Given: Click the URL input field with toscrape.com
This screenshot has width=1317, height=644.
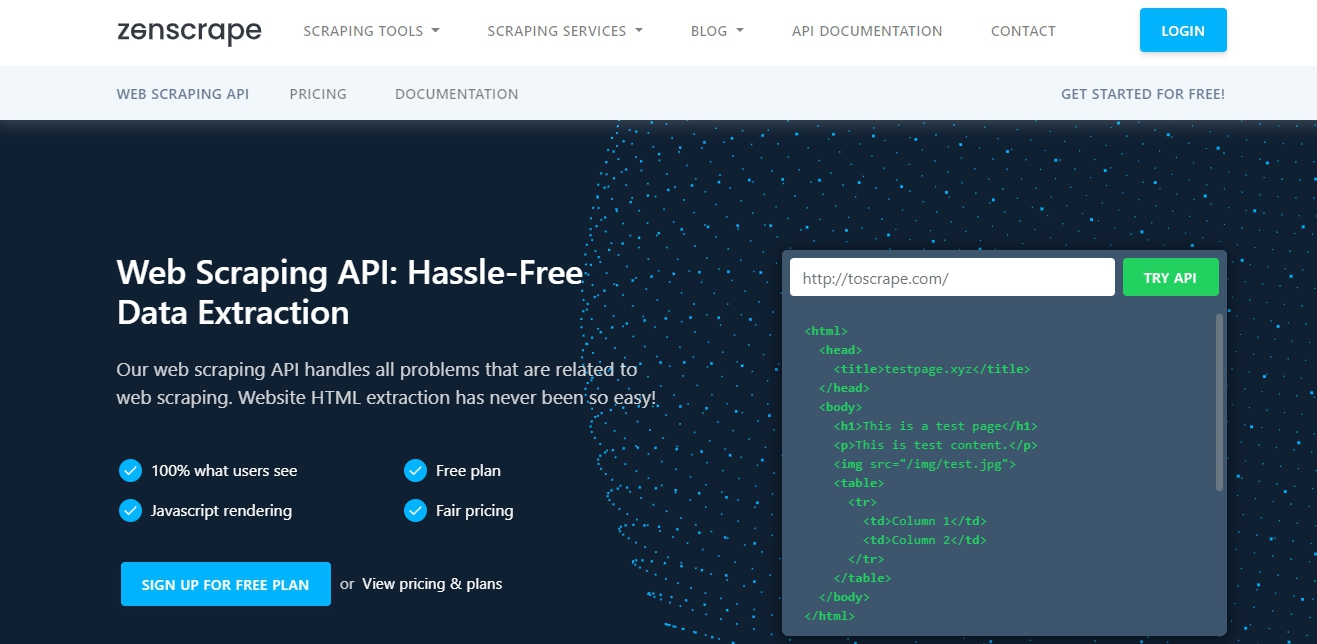Looking at the screenshot, I should pos(951,278).
